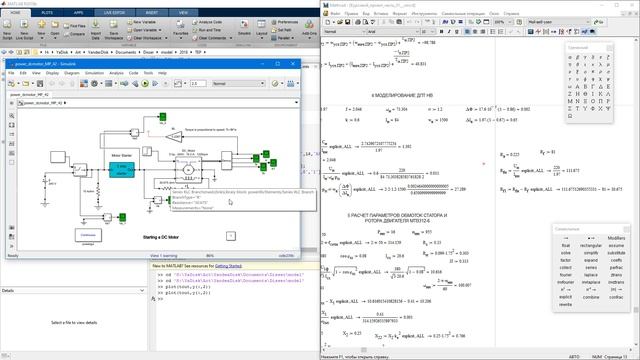Image resolution: width=640 pixels, height=360 pixels.
Task: Save the Simulink model via toolbar icon
Action: [40, 84]
